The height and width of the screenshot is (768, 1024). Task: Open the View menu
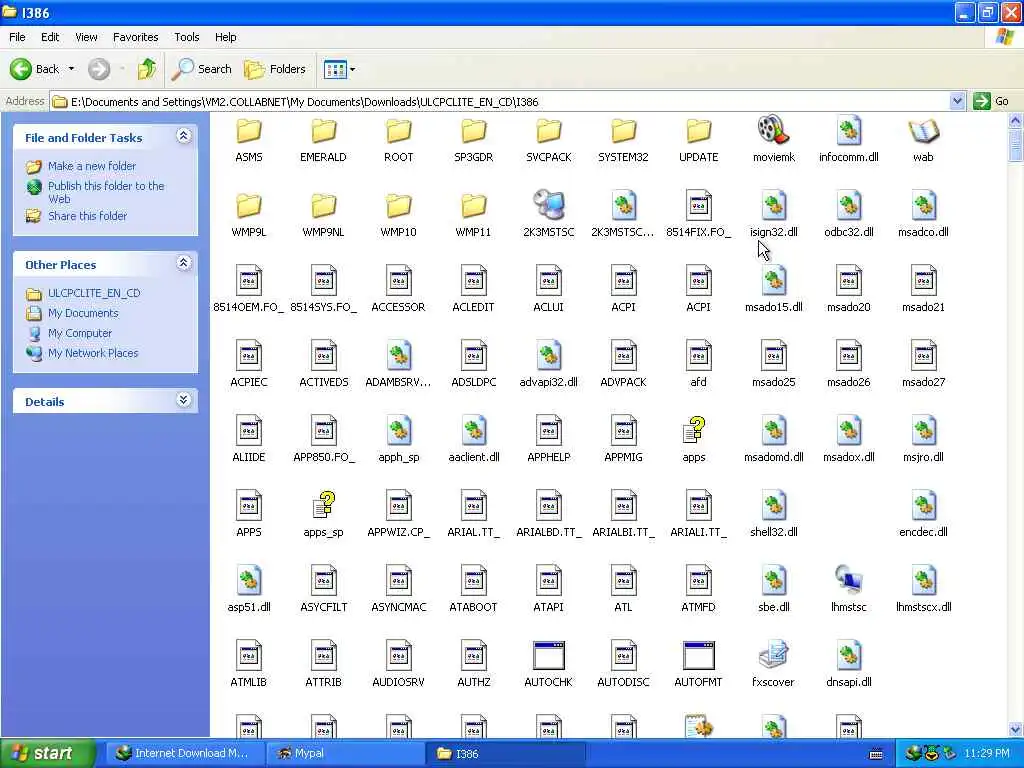click(x=86, y=37)
